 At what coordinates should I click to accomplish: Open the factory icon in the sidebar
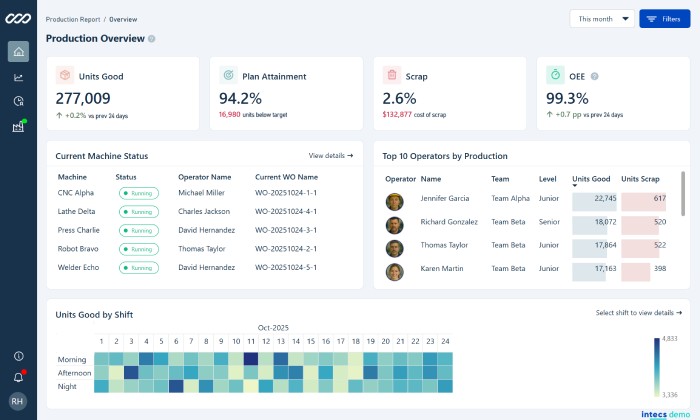click(18, 127)
